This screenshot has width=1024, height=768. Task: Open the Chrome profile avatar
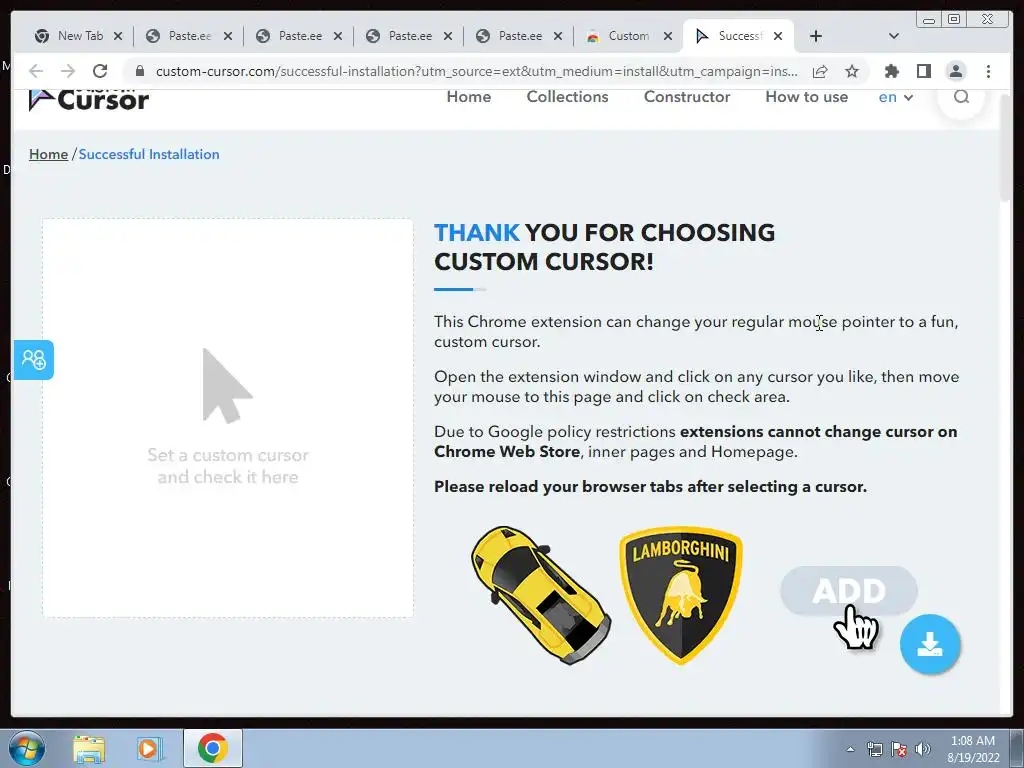tap(955, 71)
